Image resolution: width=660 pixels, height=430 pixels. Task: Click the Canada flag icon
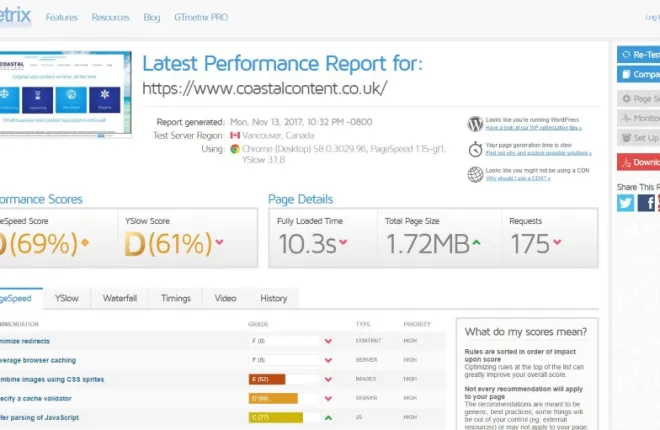point(235,135)
